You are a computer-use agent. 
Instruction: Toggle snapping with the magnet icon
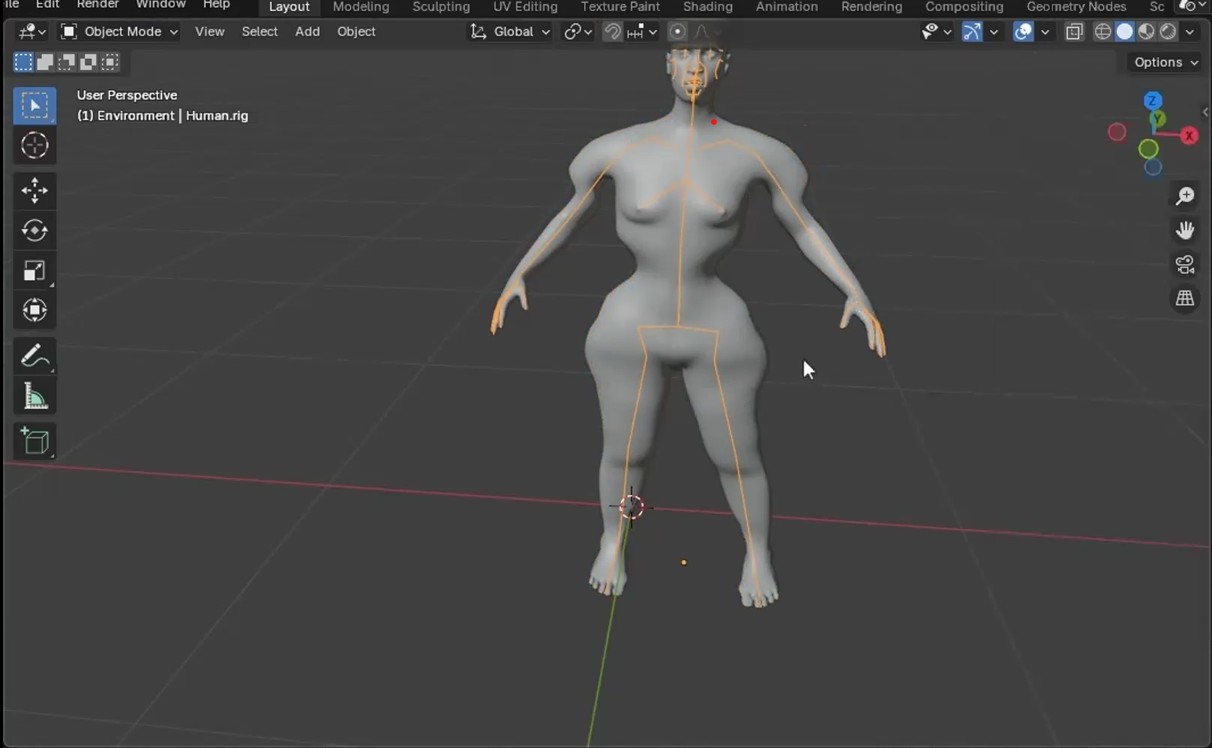click(x=613, y=32)
